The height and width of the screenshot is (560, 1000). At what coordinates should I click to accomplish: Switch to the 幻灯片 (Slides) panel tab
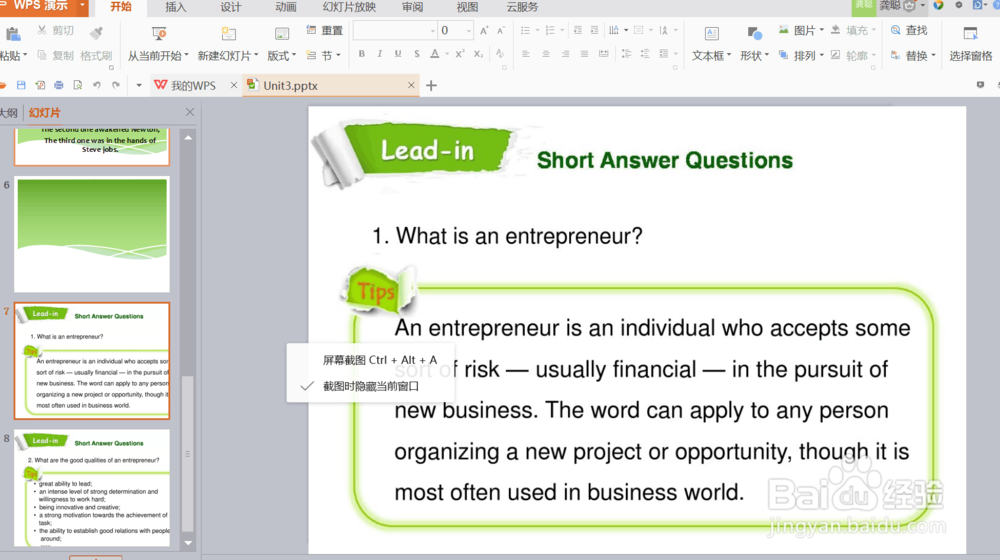(45, 113)
